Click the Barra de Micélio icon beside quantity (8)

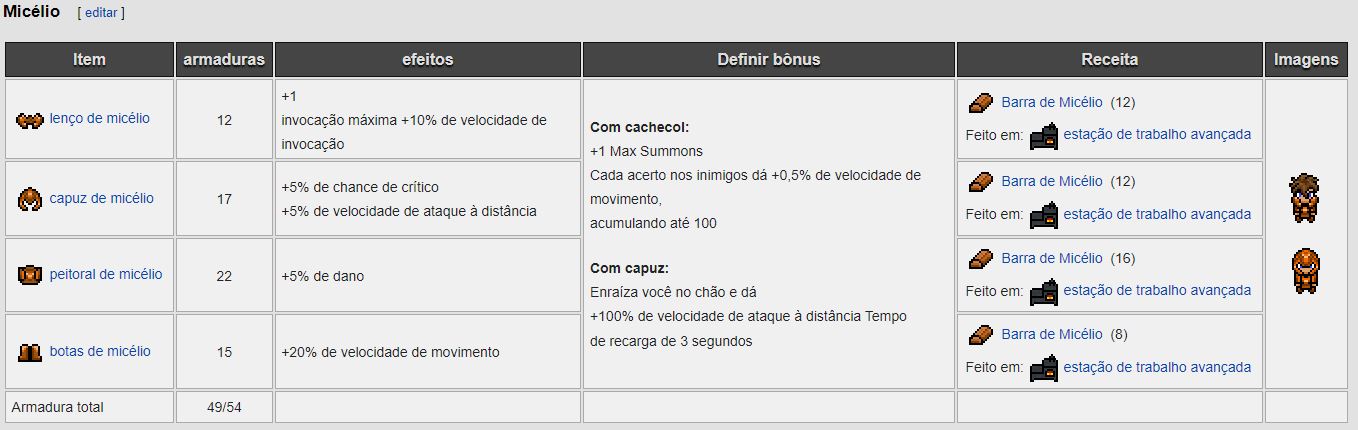(981, 334)
